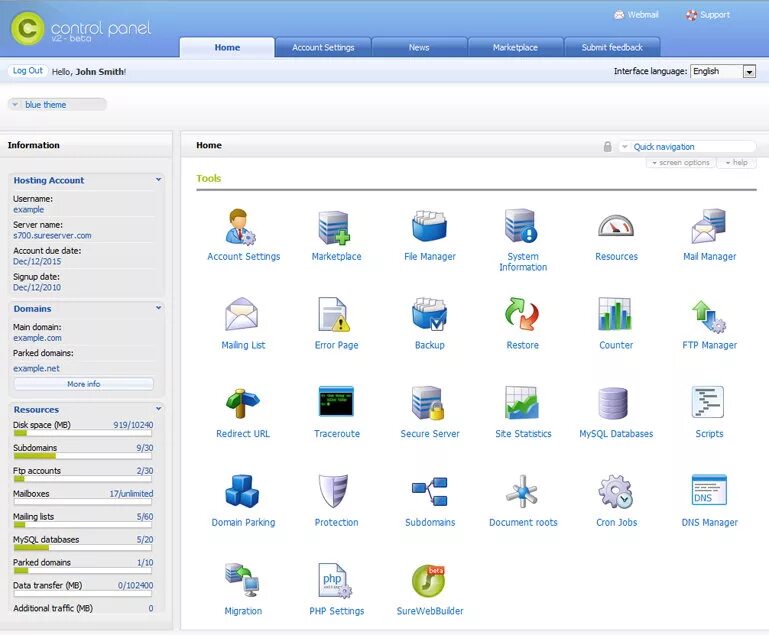Click the 2/30 Ftp accounts value

pyautogui.click(x=145, y=471)
